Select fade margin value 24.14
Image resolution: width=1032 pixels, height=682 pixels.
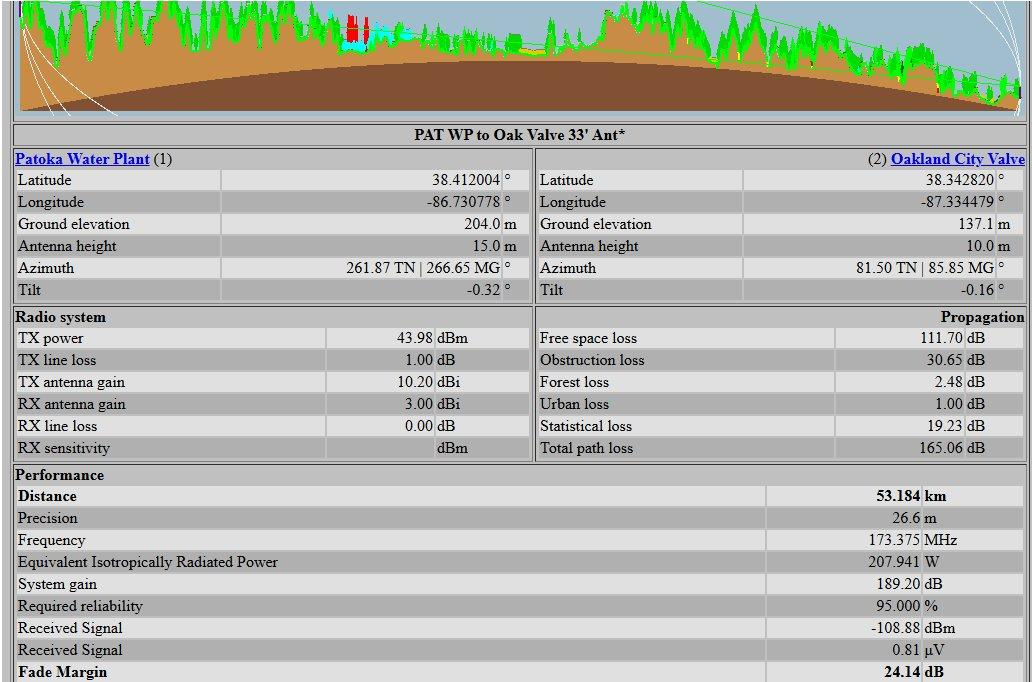902,672
